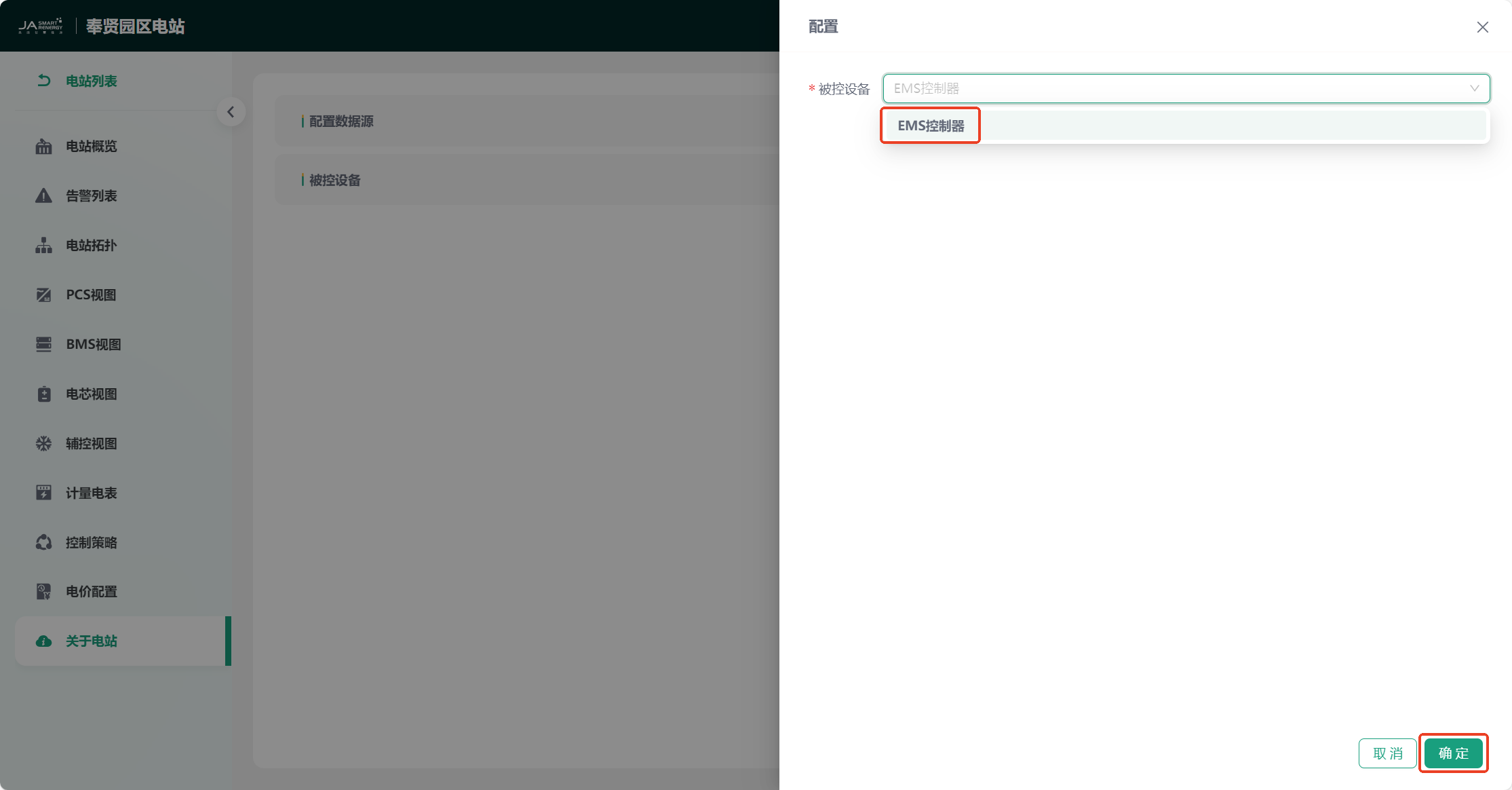The image size is (1512, 790).
Task: Open the 被控设备 dropdown arrow
Action: [1474, 89]
